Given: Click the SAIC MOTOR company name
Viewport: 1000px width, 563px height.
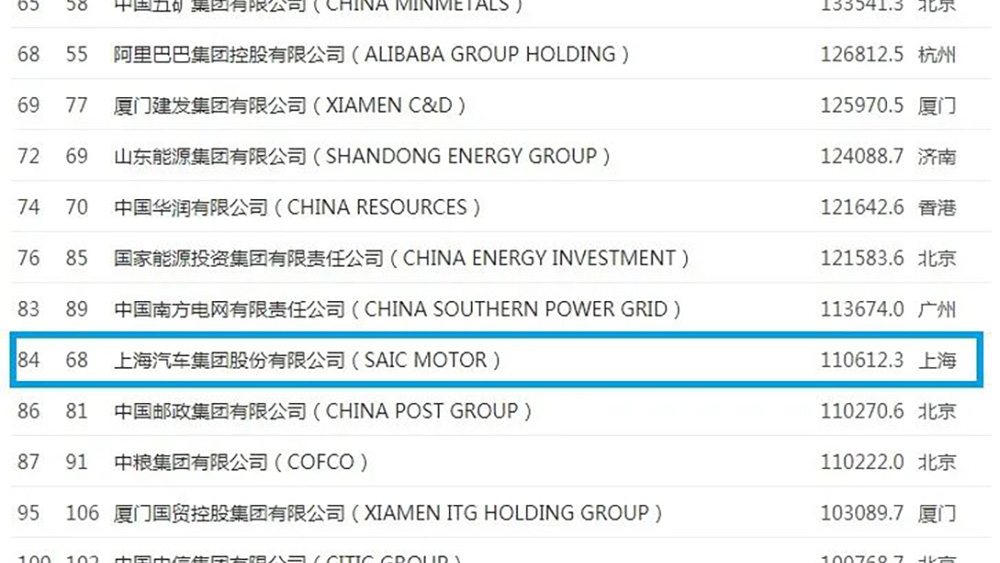Looking at the screenshot, I should pyautogui.click(x=307, y=360).
